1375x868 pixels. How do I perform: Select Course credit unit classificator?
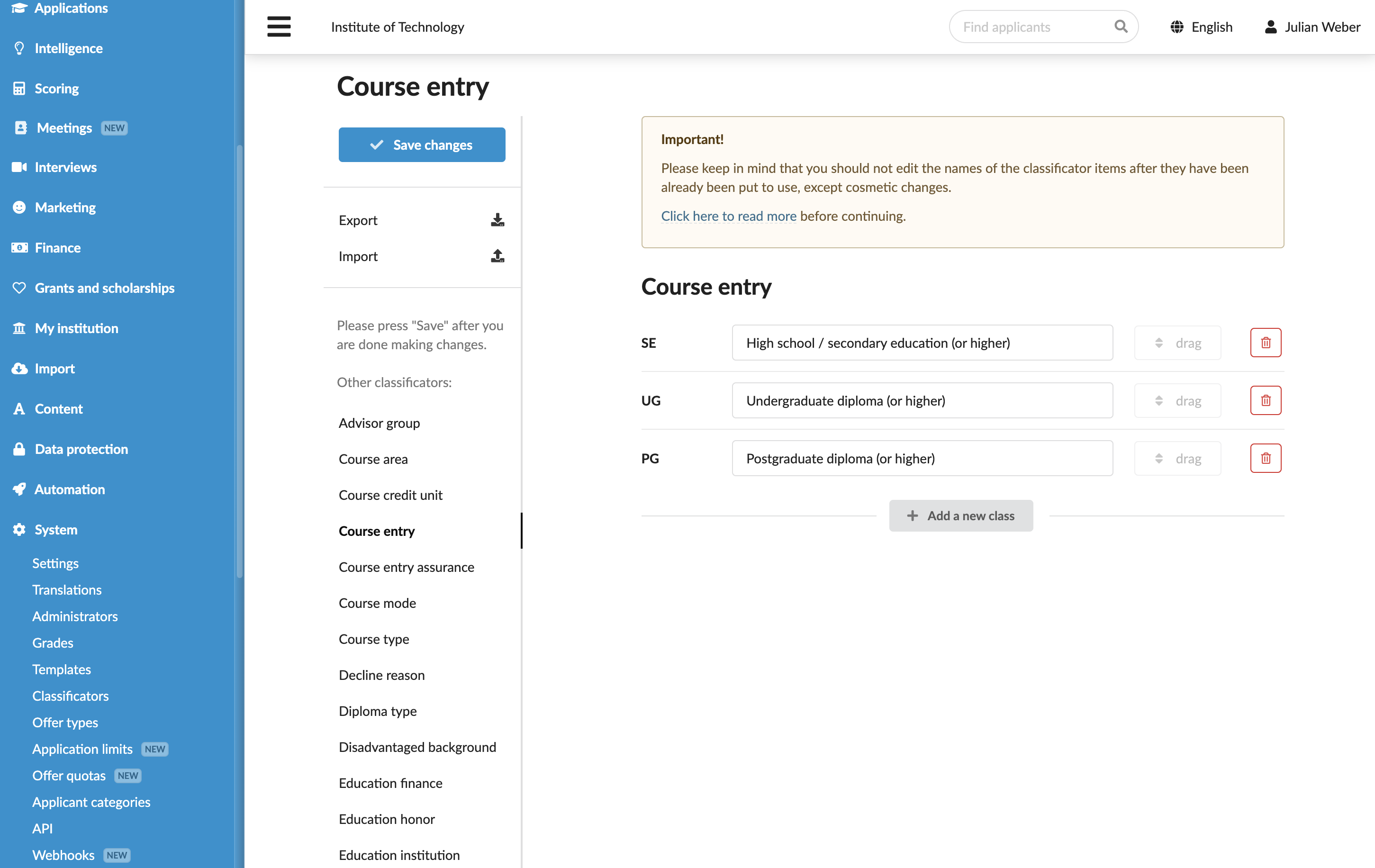coord(390,495)
